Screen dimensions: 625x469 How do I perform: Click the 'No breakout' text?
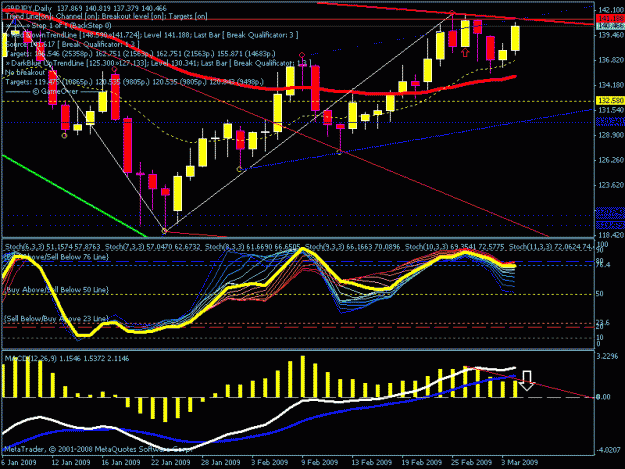point(25,73)
